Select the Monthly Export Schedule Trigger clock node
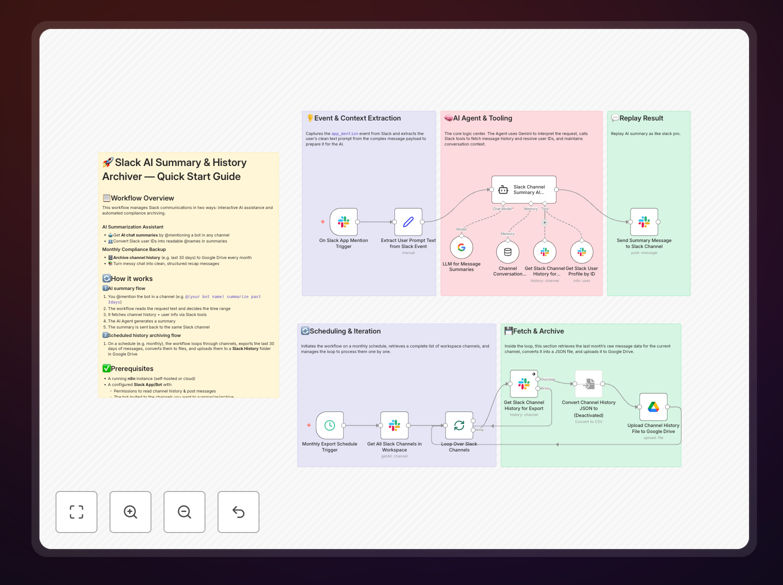This screenshot has height=585, width=783. click(330, 425)
